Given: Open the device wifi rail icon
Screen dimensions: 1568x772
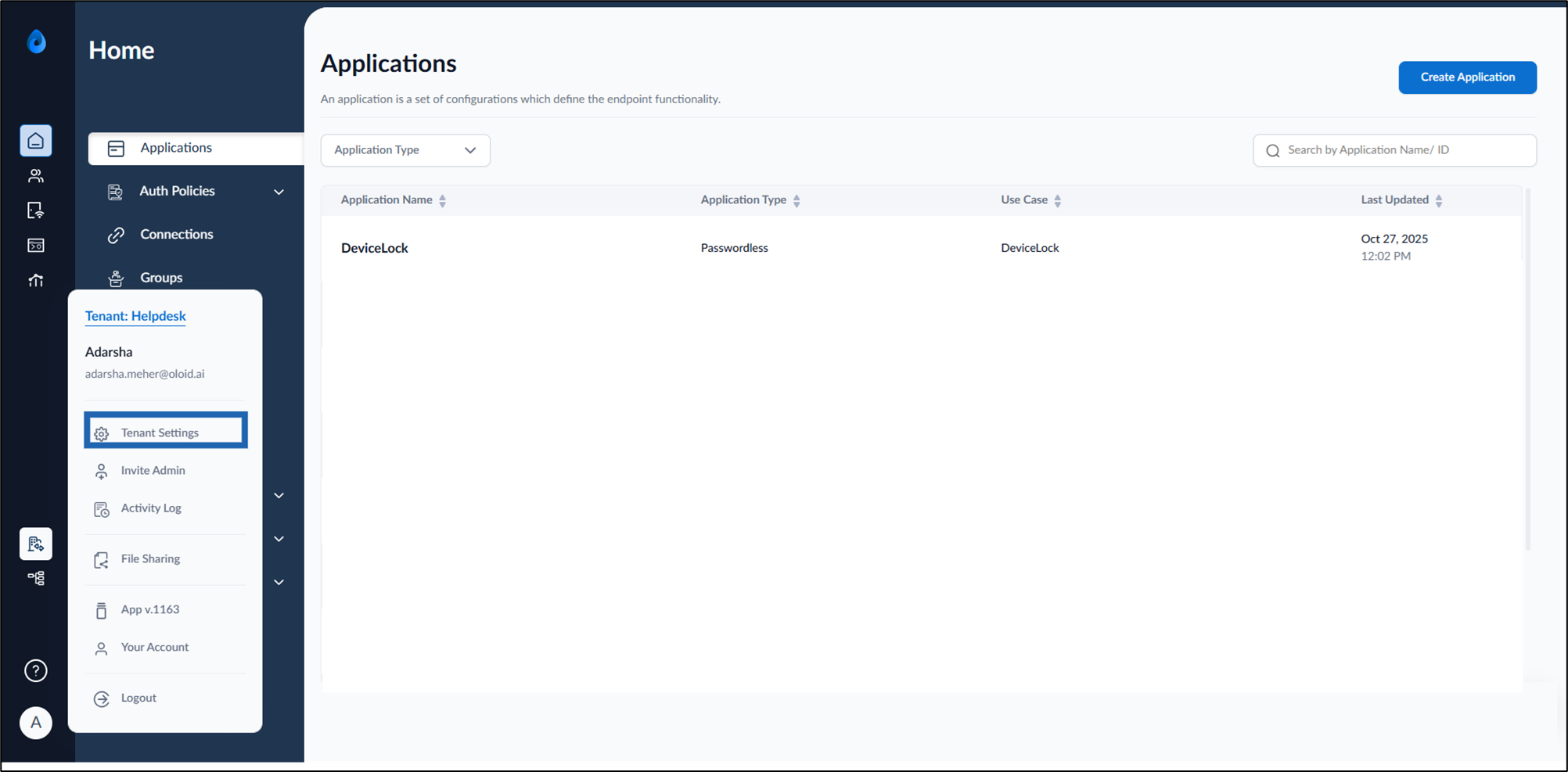Looking at the screenshot, I should [x=36, y=210].
